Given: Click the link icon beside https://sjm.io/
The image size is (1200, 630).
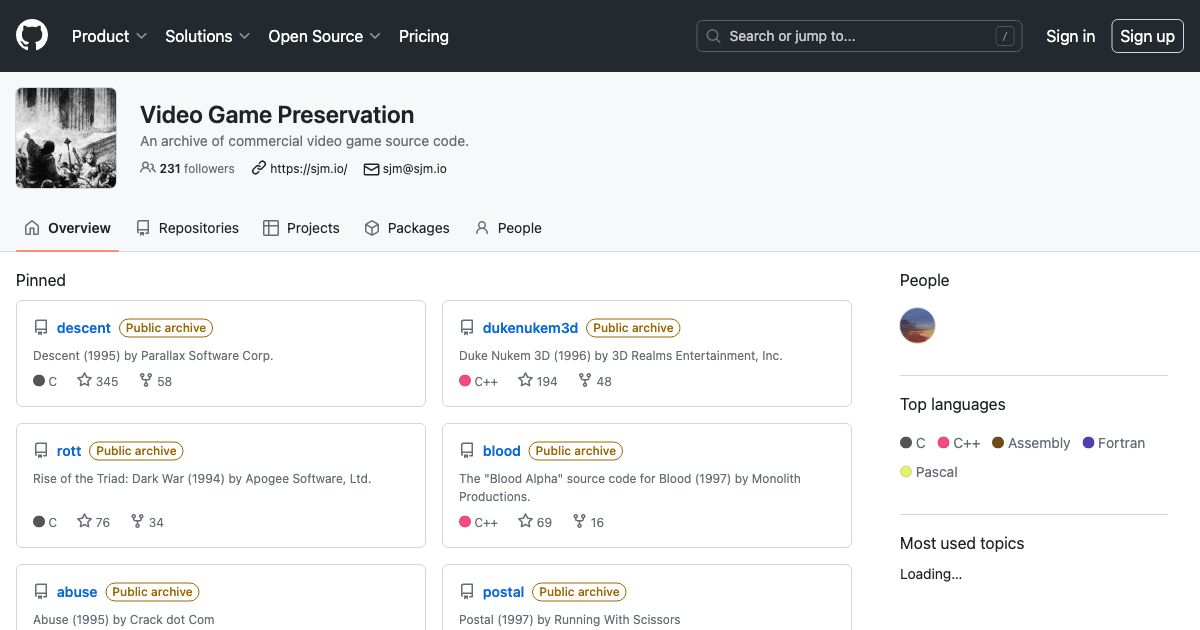Looking at the screenshot, I should click(x=257, y=168).
